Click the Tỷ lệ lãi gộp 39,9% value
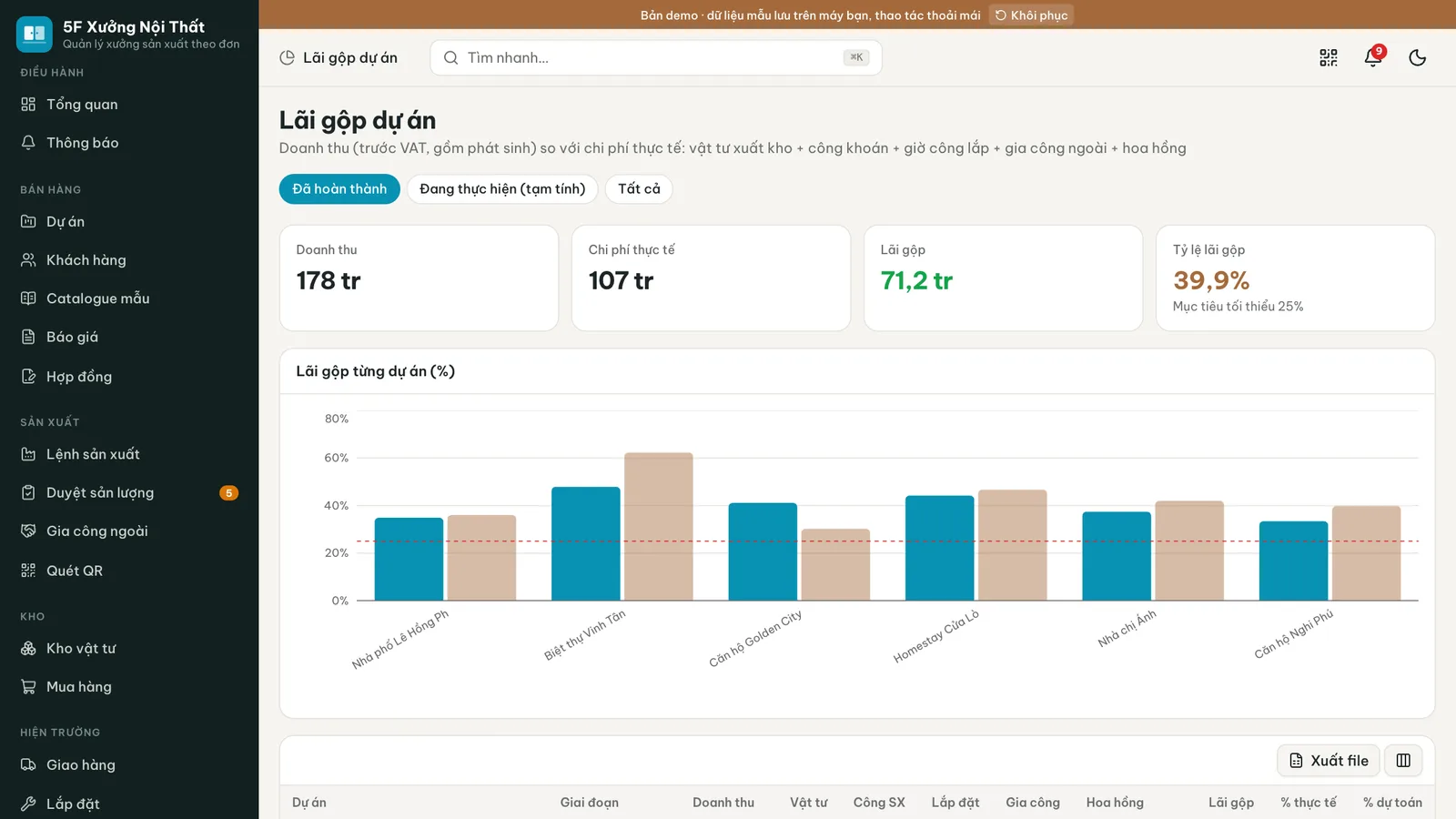 [x=1211, y=280]
